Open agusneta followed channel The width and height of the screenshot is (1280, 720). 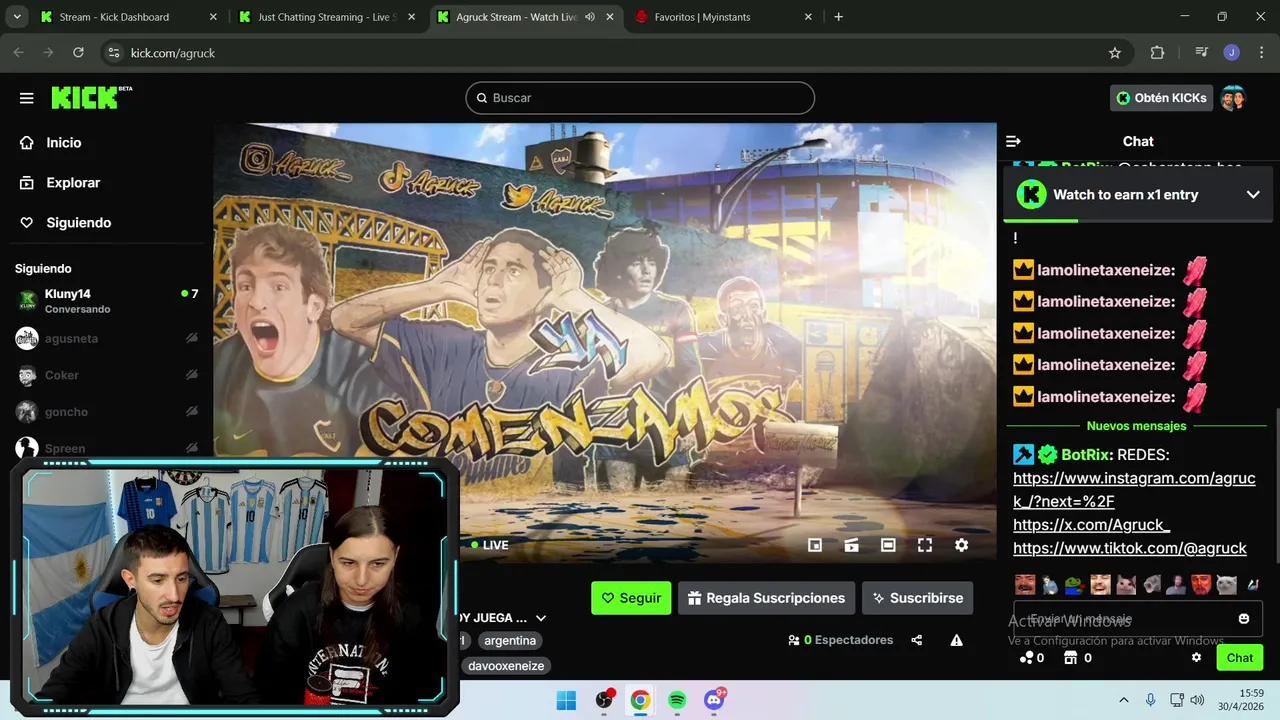tap(107, 338)
